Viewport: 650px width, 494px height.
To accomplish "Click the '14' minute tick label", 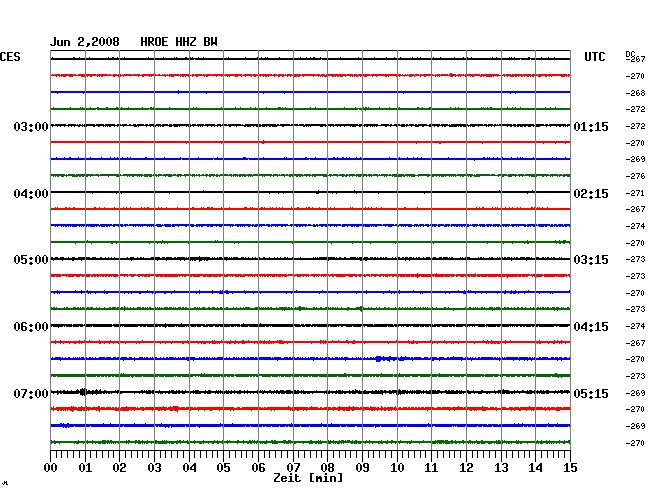I will click(x=535, y=468).
